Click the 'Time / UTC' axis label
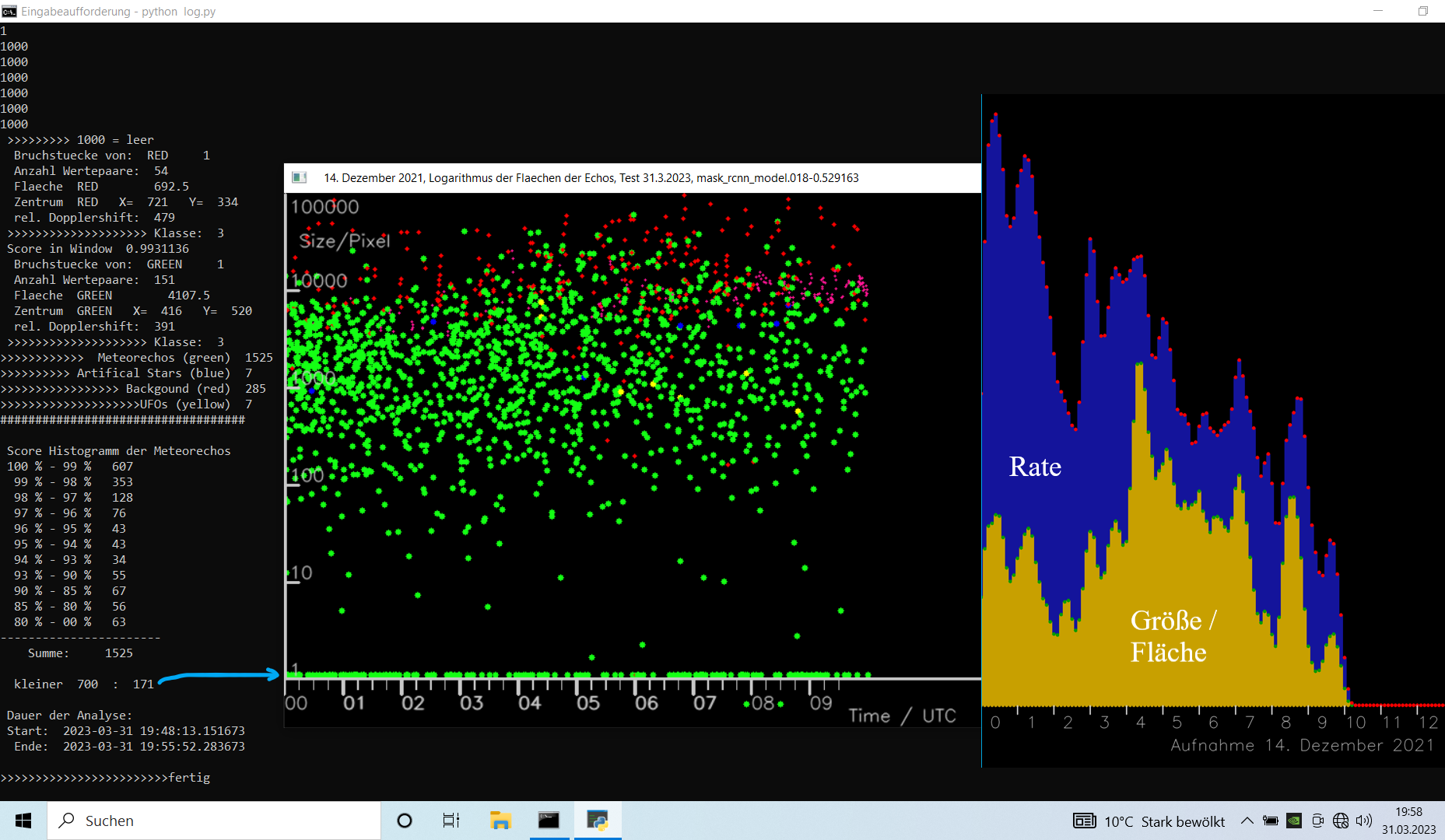 pos(902,716)
